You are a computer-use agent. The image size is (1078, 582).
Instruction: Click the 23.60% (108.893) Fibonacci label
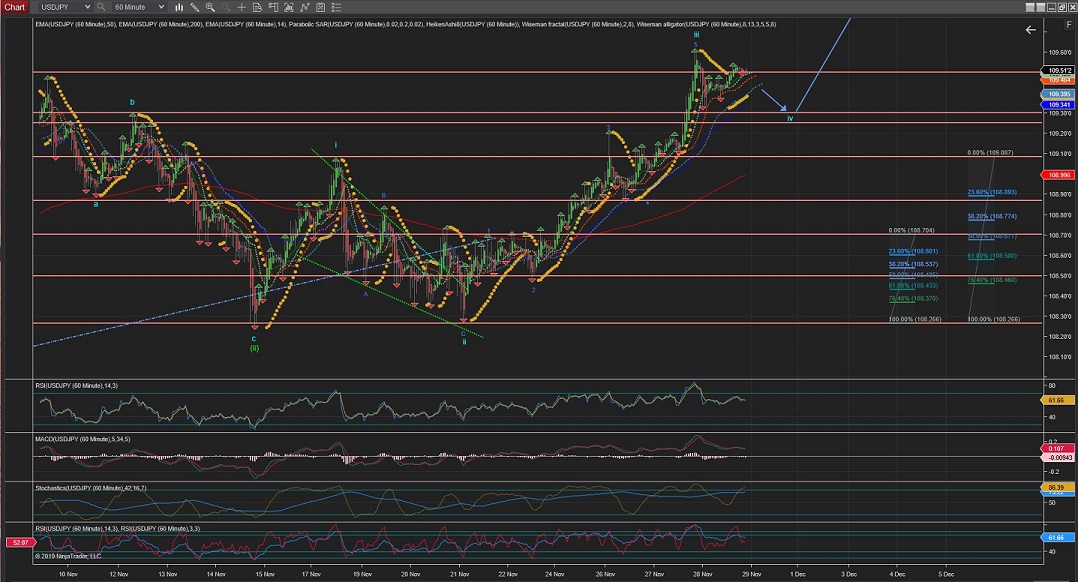[991, 192]
